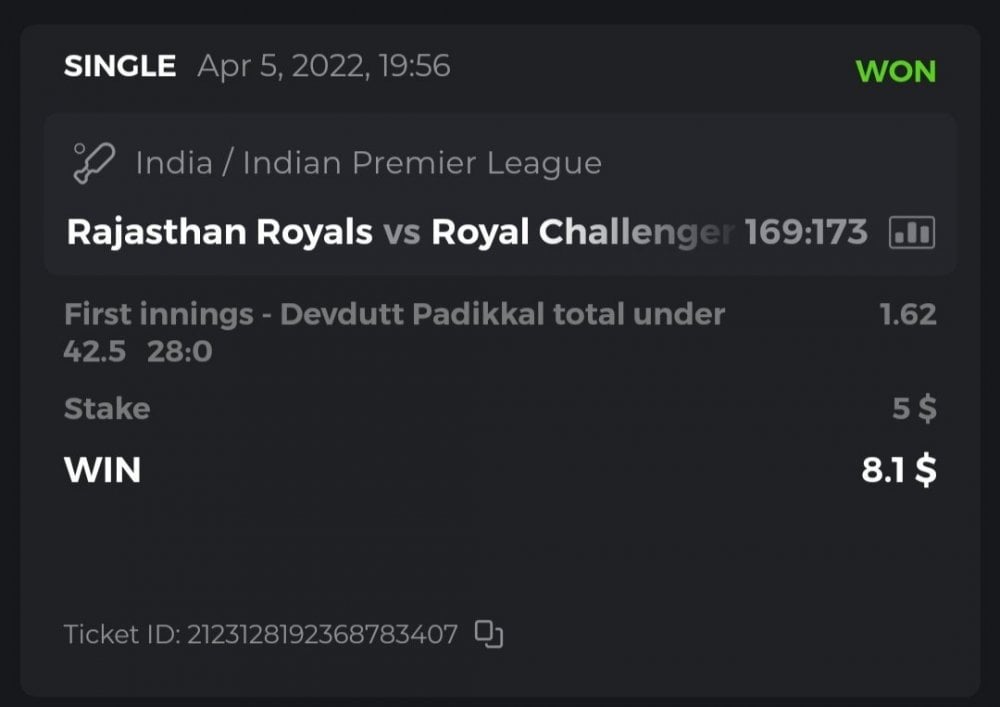Click the ticket ID number 2123128192368783407

[322, 634]
